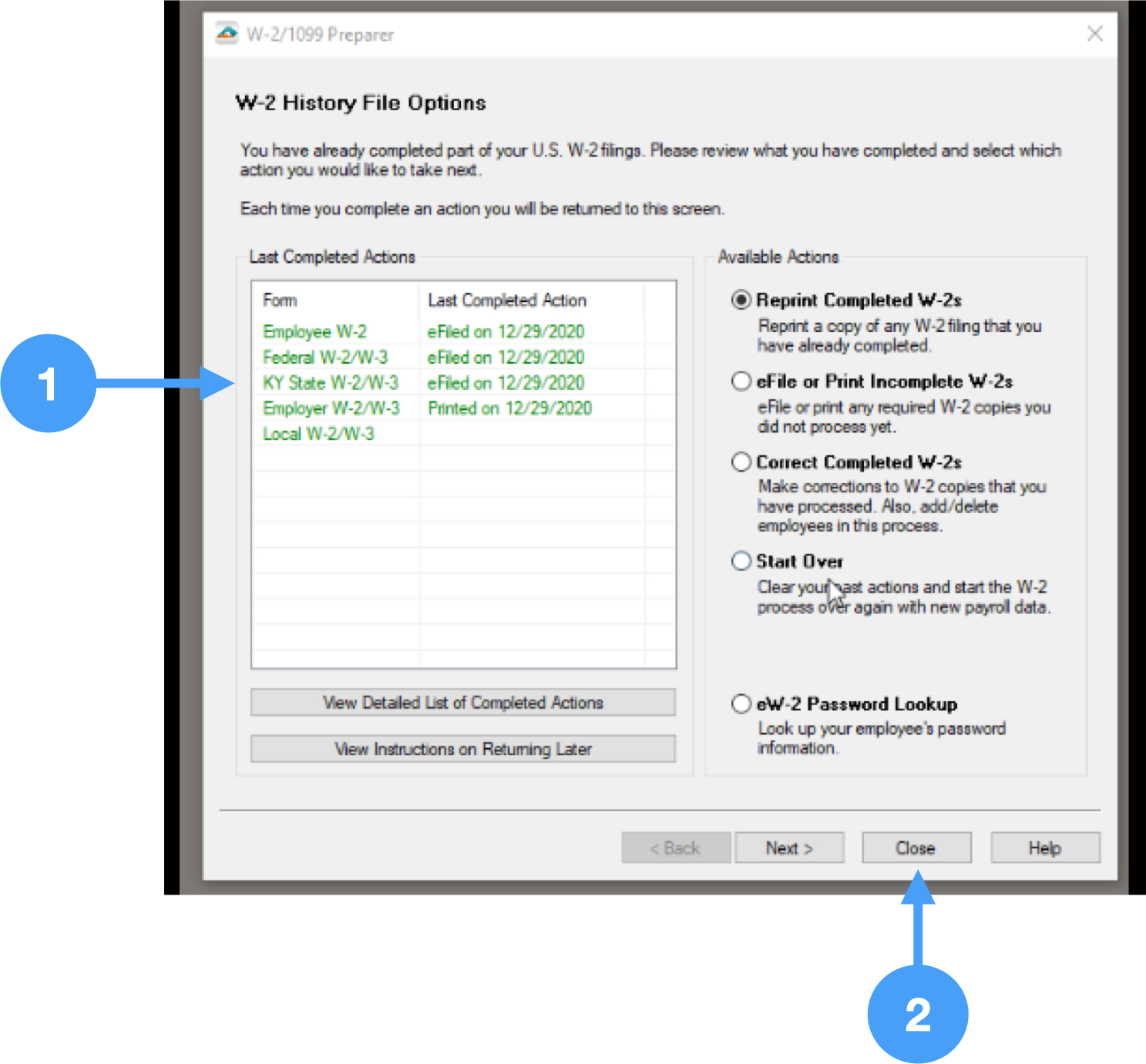
Task: Open View Instructions on Returning Later
Action: tap(462, 748)
